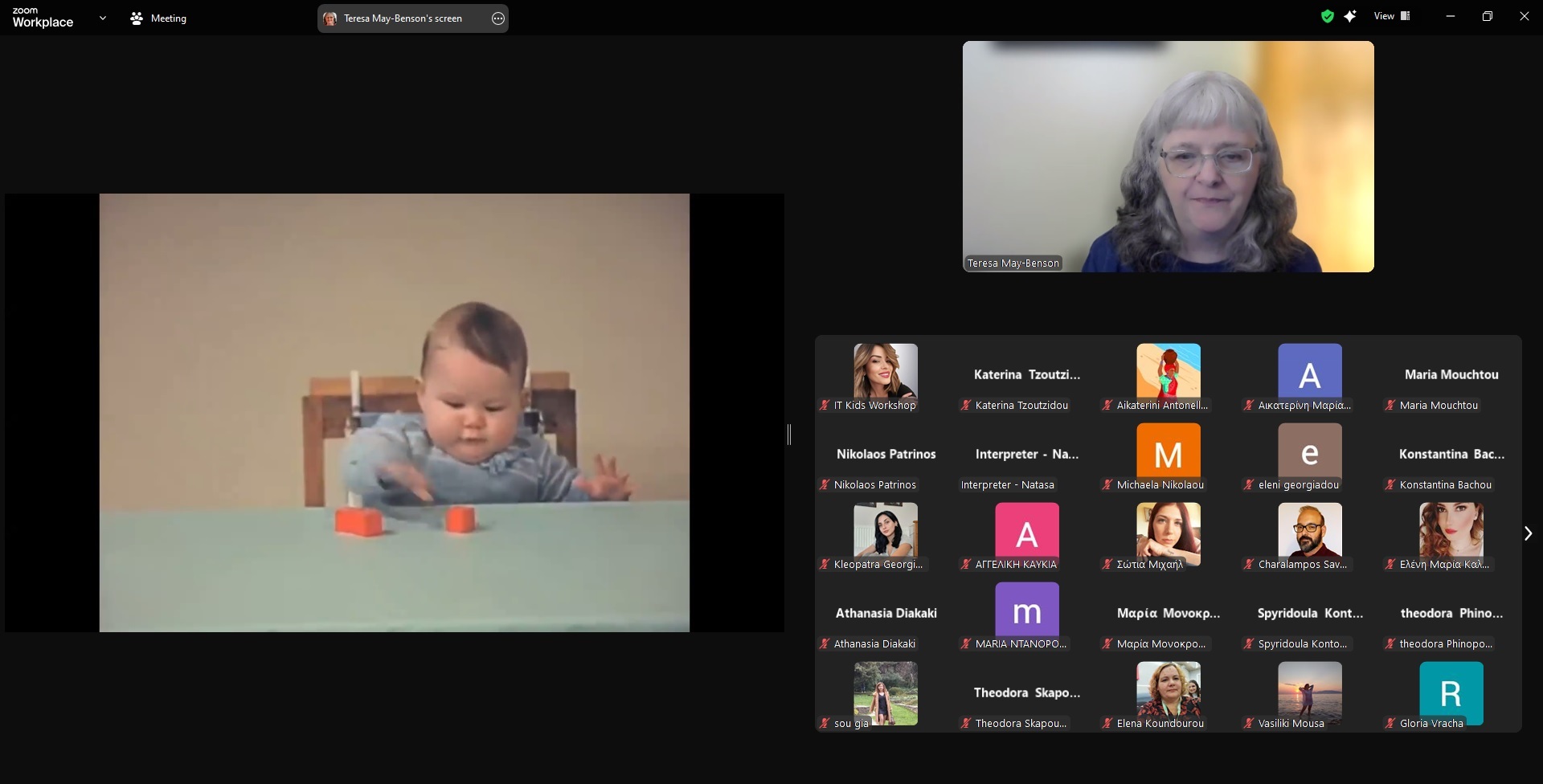Select Katerina Tzoutzidou participant tile
1543x784 pixels.
pyautogui.click(x=1027, y=375)
